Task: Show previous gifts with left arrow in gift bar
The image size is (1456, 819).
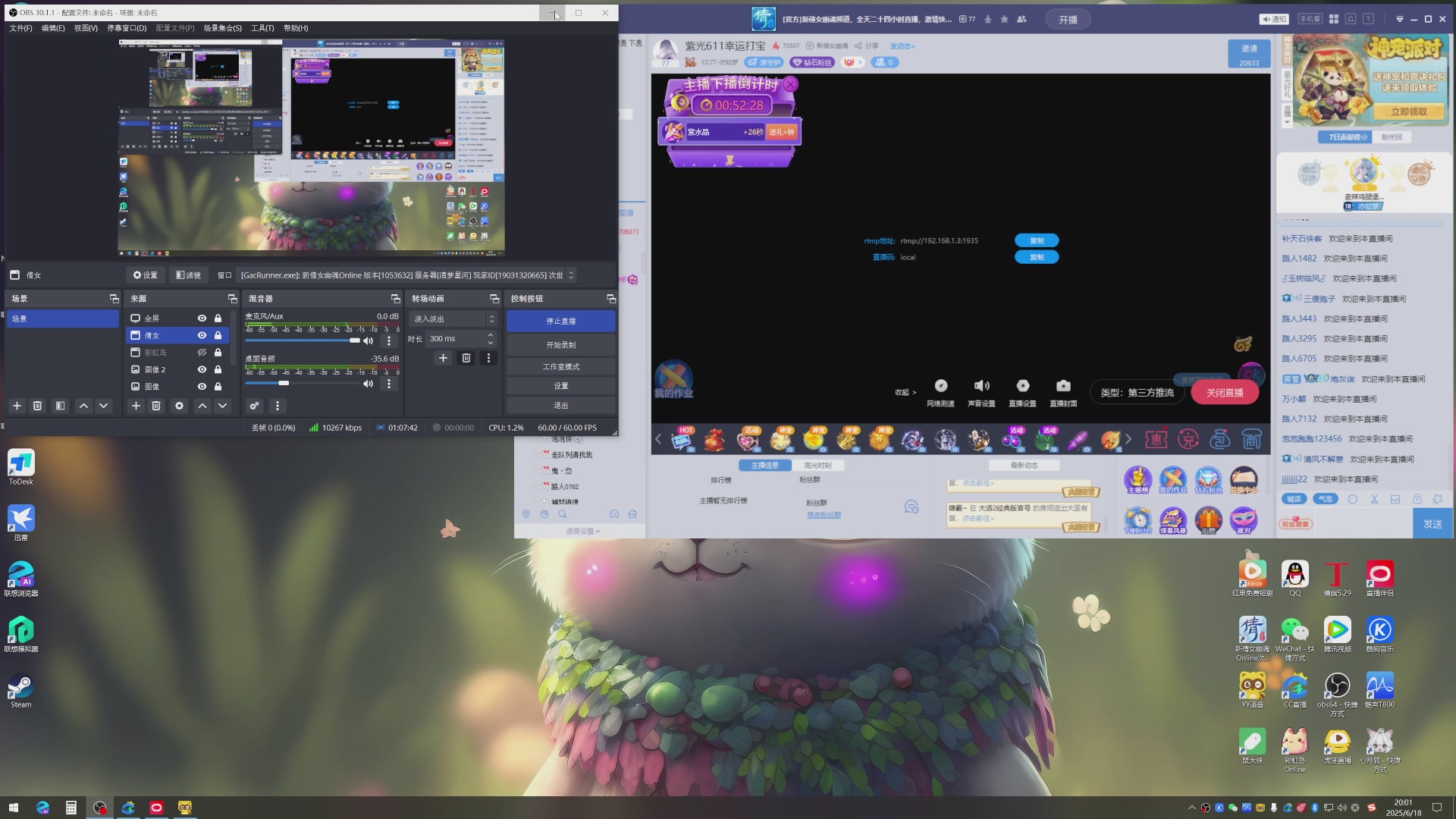Action: pos(658,439)
